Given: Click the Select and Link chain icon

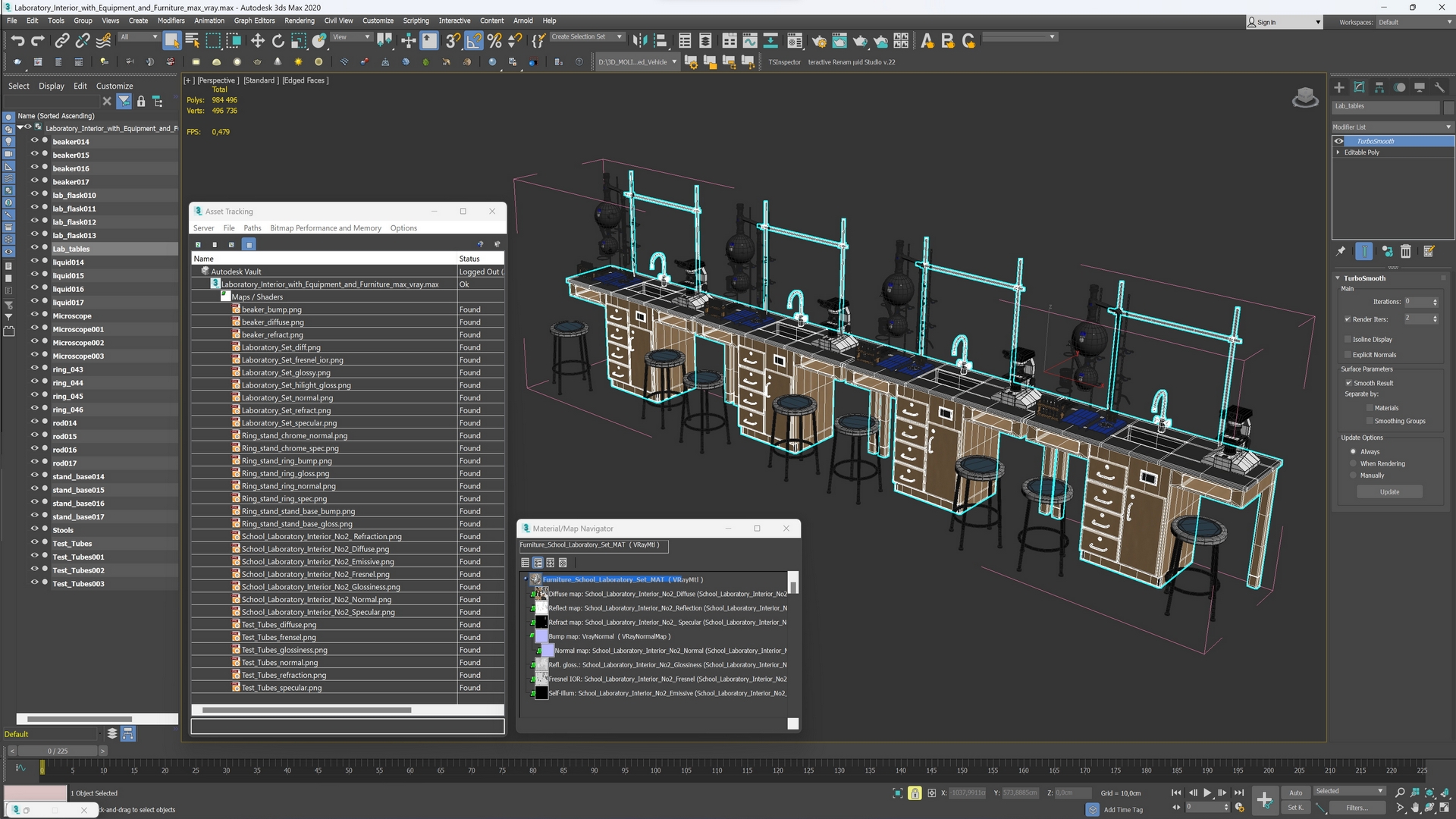Looking at the screenshot, I should [62, 41].
